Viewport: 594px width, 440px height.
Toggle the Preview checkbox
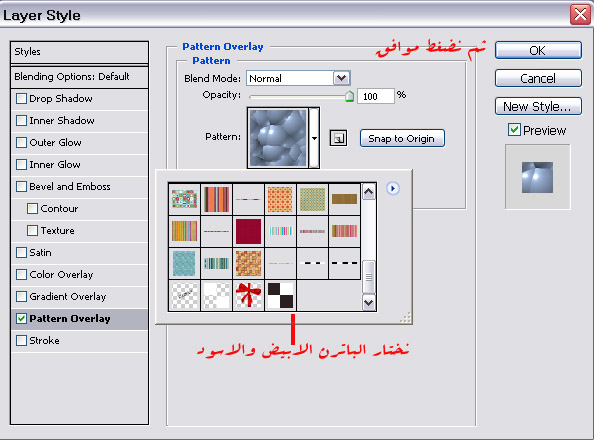[x=514, y=130]
